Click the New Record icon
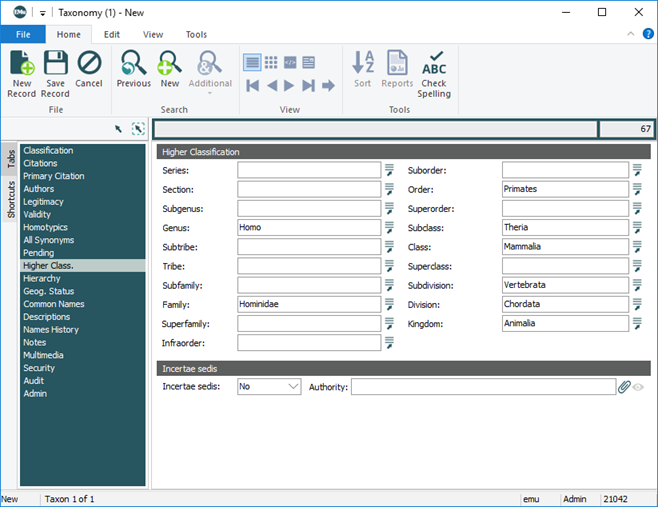Image resolution: width=658 pixels, height=507 pixels. [x=21, y=73]
